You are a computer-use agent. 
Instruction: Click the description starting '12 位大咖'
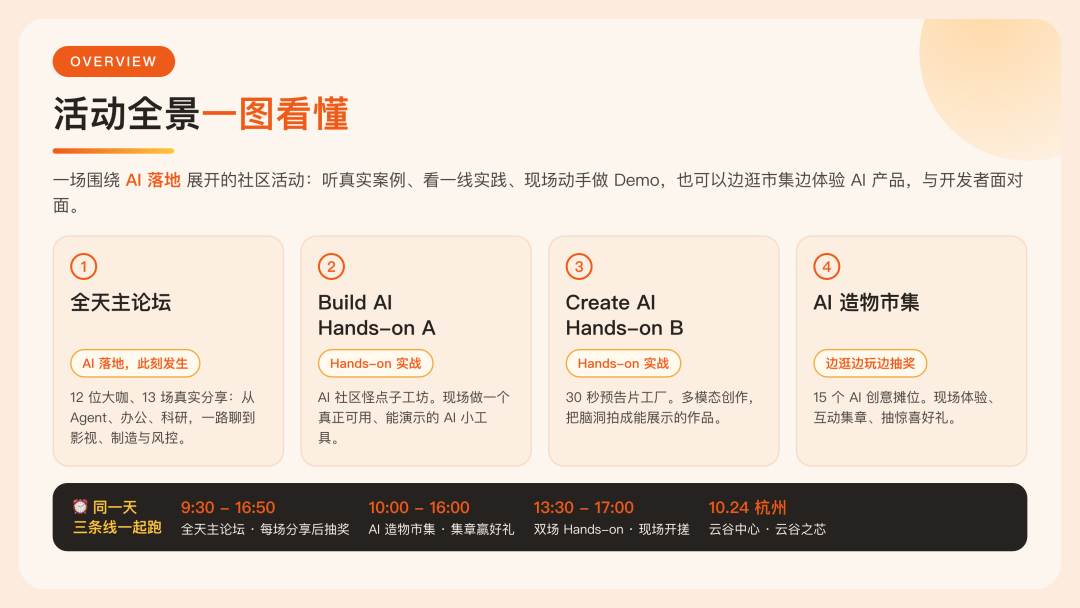[x=163, y=417]
